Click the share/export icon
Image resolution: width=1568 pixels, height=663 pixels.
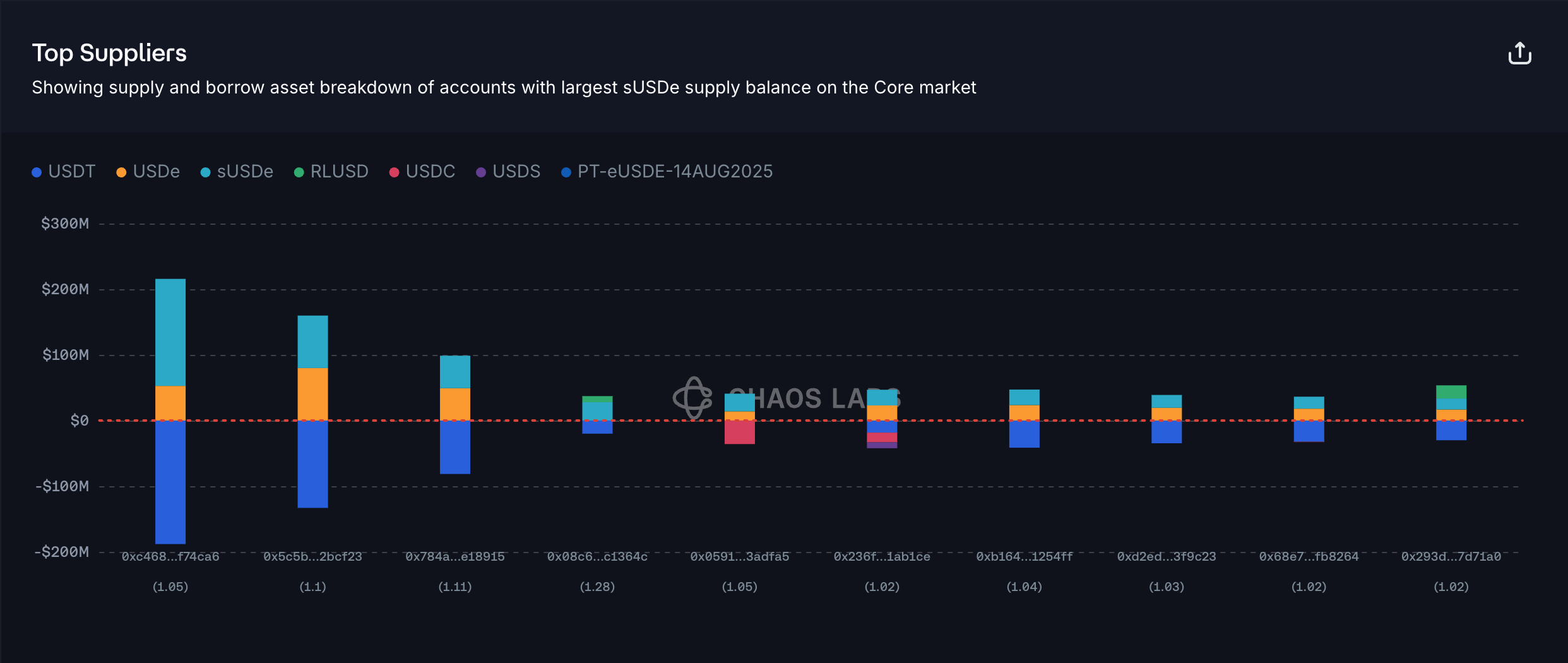click(x=1520, y=54)
